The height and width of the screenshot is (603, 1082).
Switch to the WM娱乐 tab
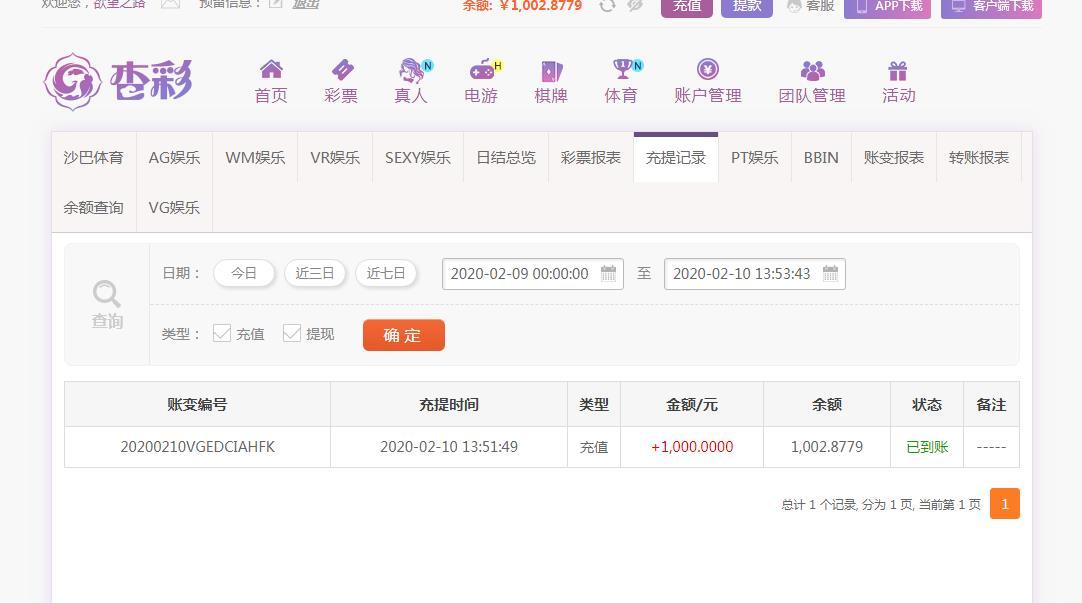(255, 157)
